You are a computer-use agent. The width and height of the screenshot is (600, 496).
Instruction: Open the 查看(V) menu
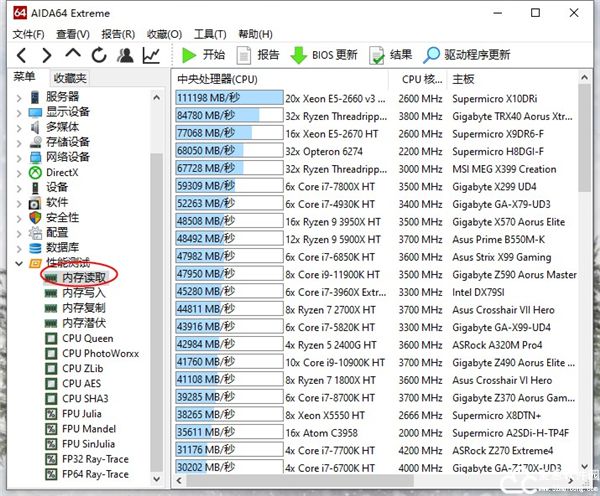point(73,34)
